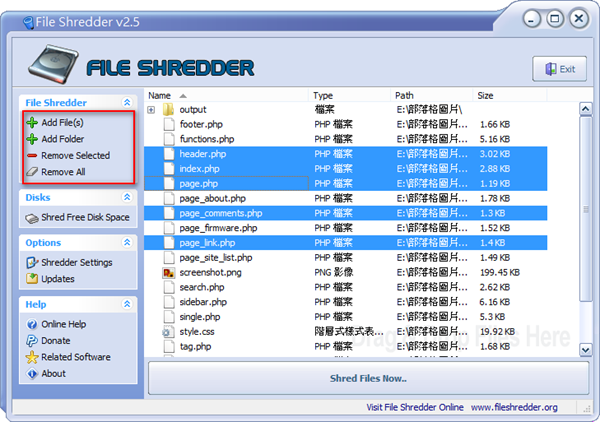The height and width of the screenshot is (422, 600).
Task: Click the tag.php file icon
Action: tap(169, 347)
